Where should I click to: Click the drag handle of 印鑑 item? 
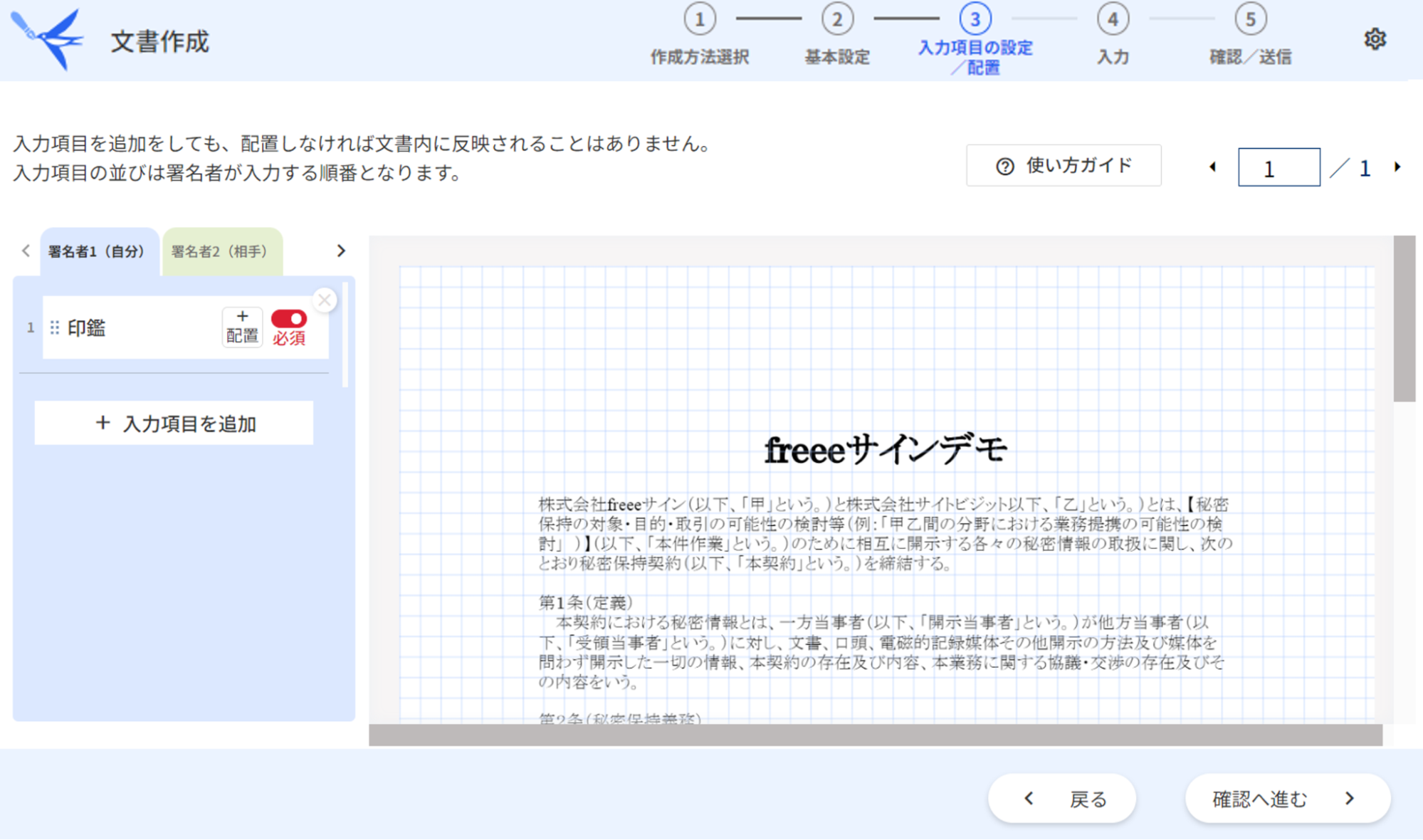55,327
